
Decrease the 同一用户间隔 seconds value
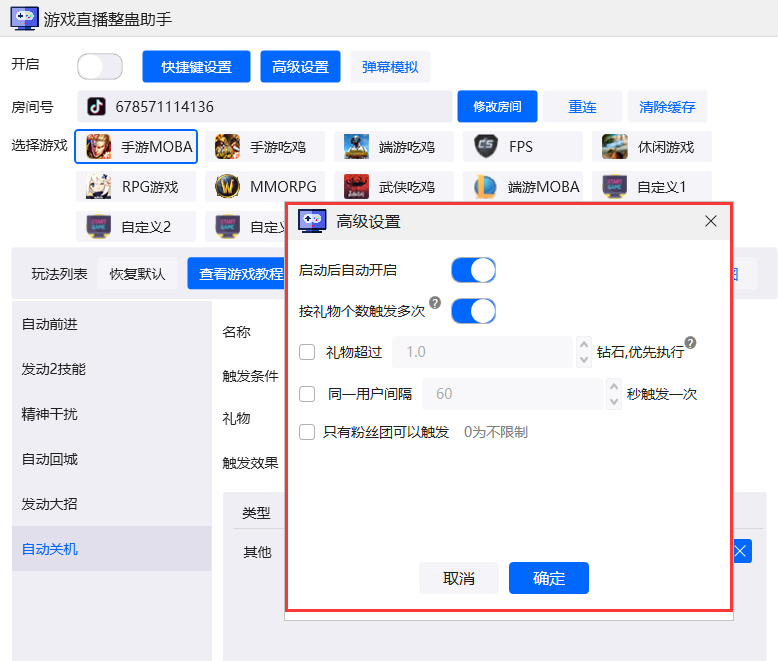(614, 401)
